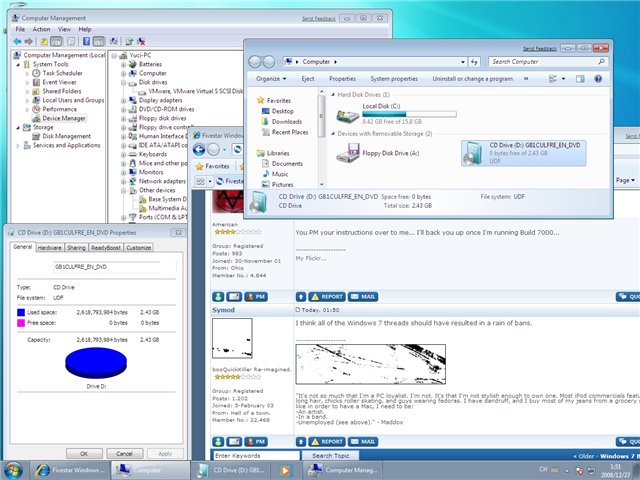This screenshot has height=480, width=640.
Task: Click the Explorer help question-mark icon
Action: (598, 79)
